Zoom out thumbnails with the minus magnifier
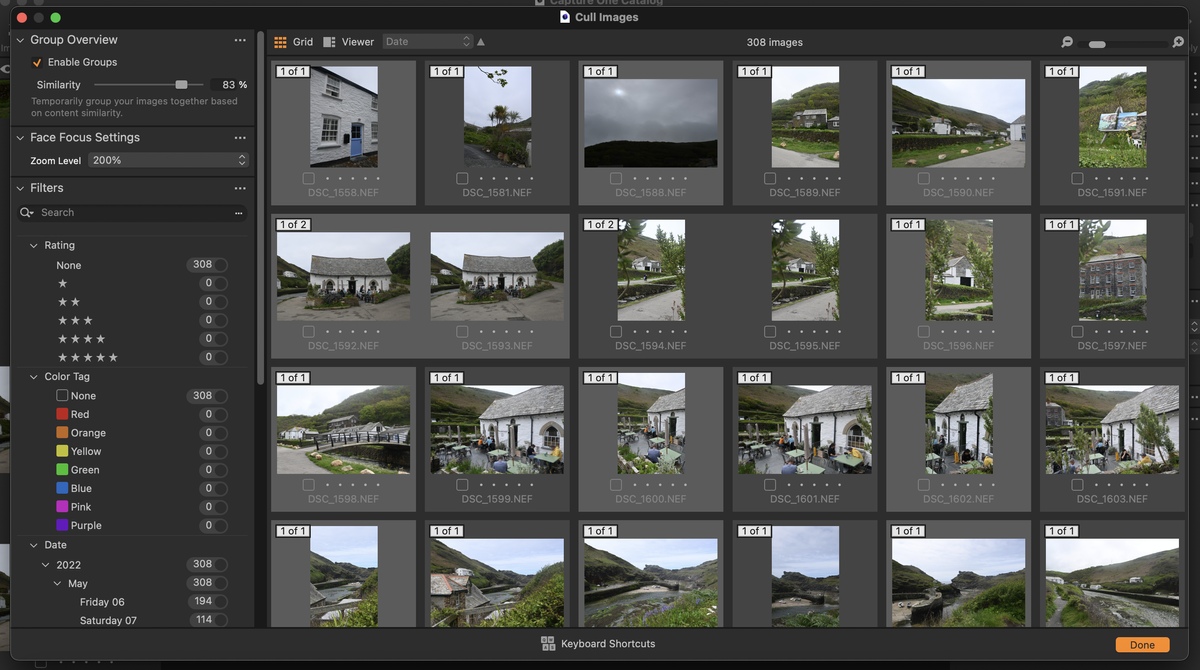1200x670 pixels. coord(1066,42)
